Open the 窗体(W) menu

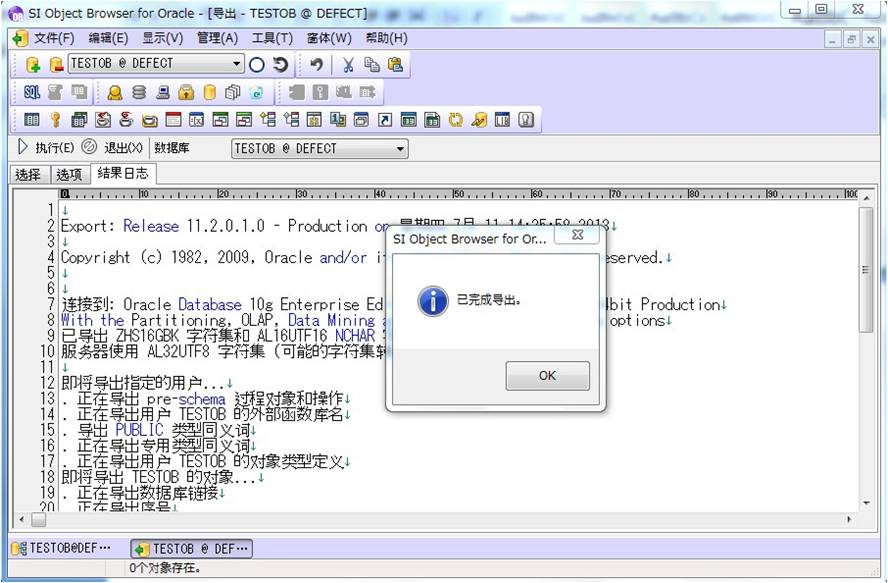tap(329, 38)
